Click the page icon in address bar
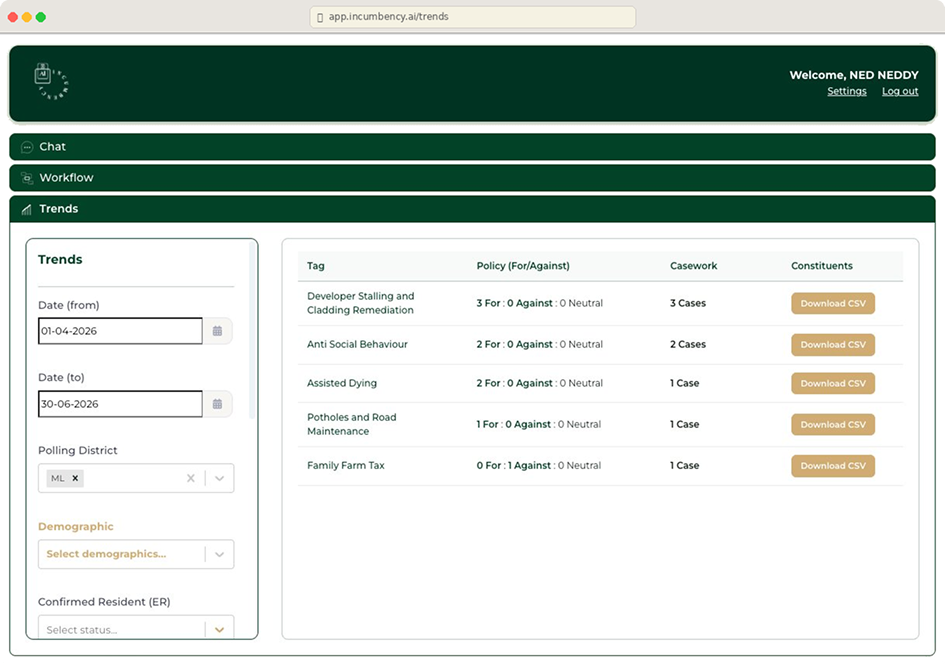 320,17
